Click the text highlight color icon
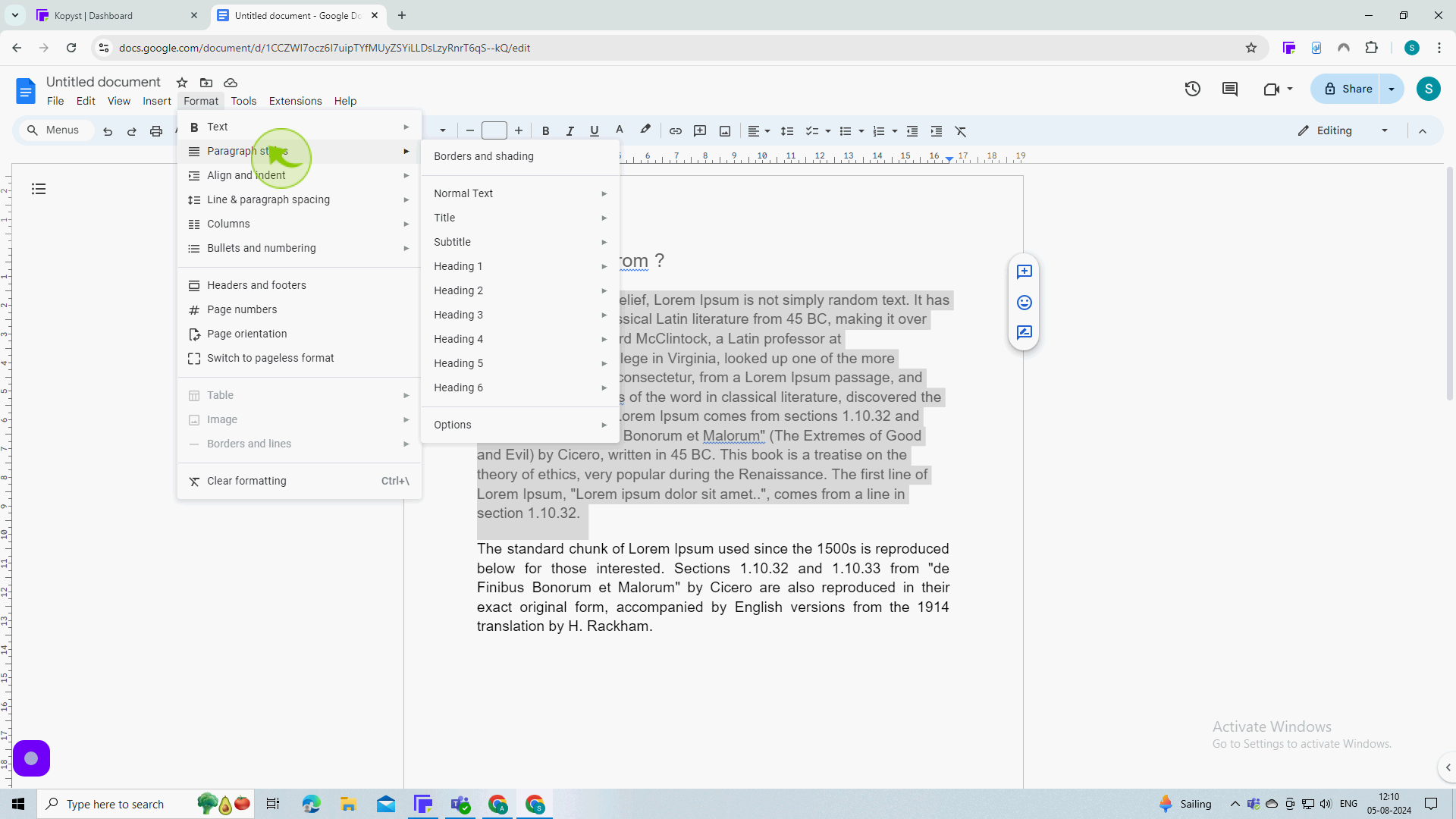This screenshot has height=819, width=1456. point(644,131)
